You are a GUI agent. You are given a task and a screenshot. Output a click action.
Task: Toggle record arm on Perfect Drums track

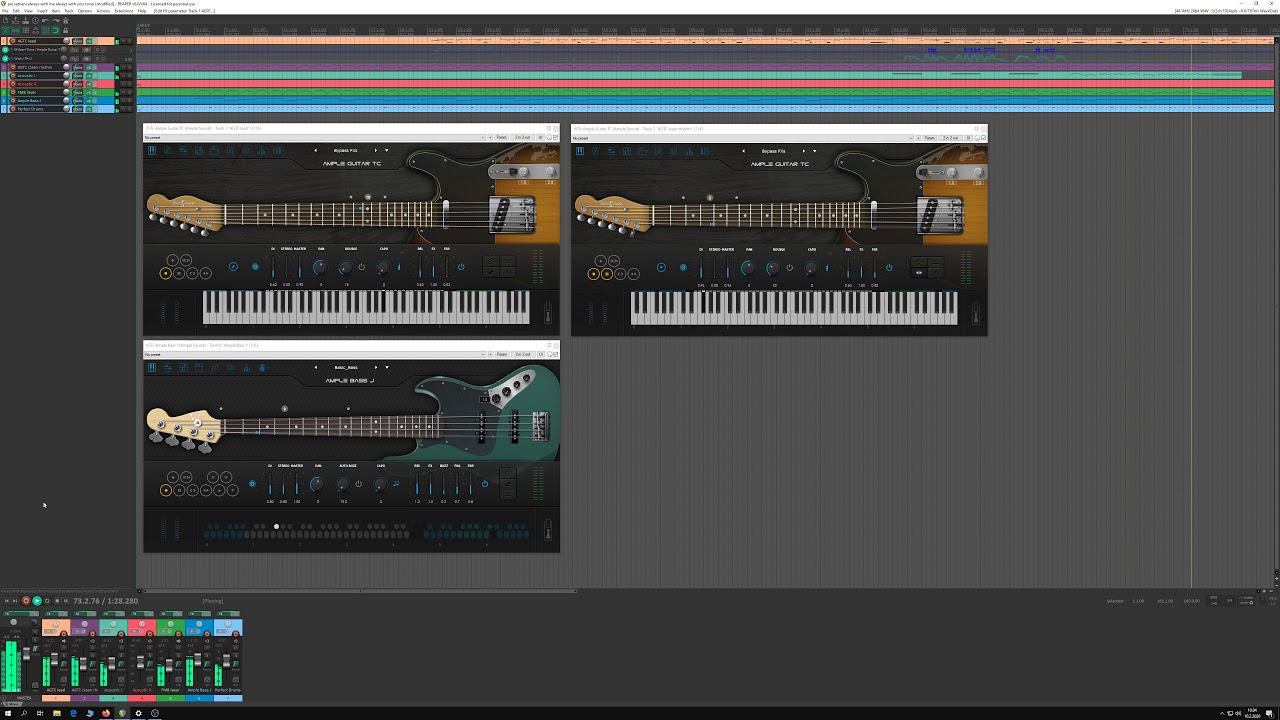tap(12, 109)
